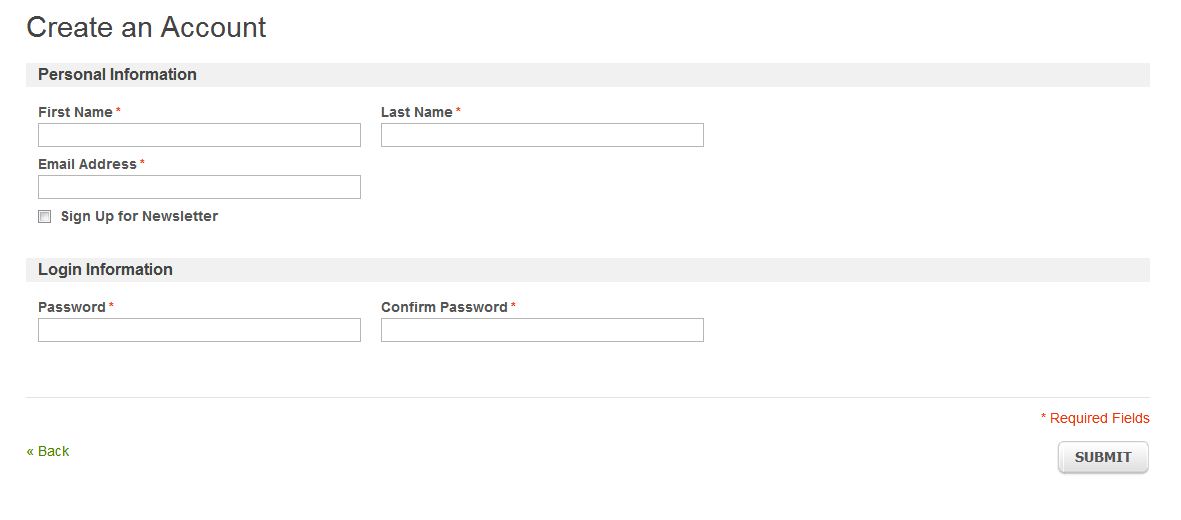The height and width of the screenshot is (520, 1181).
Task: Click the Confirm Password label
Action: (444, 307)
